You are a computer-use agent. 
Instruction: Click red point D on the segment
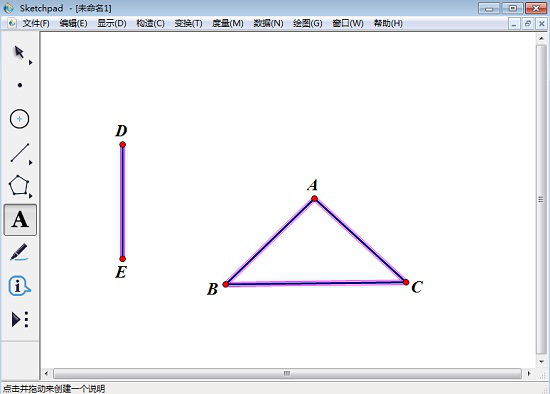[122, 145]
